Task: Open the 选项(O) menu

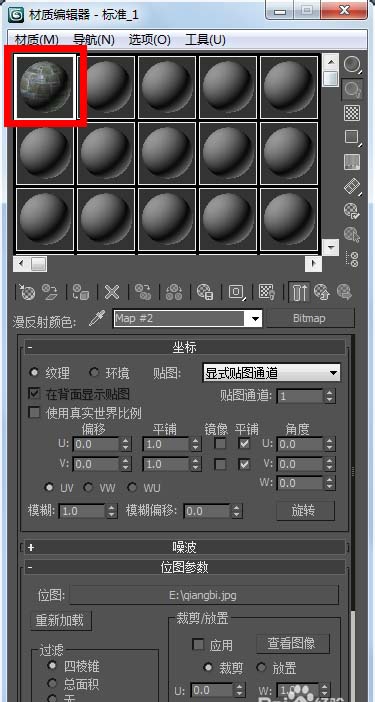Action: point(149,40)
